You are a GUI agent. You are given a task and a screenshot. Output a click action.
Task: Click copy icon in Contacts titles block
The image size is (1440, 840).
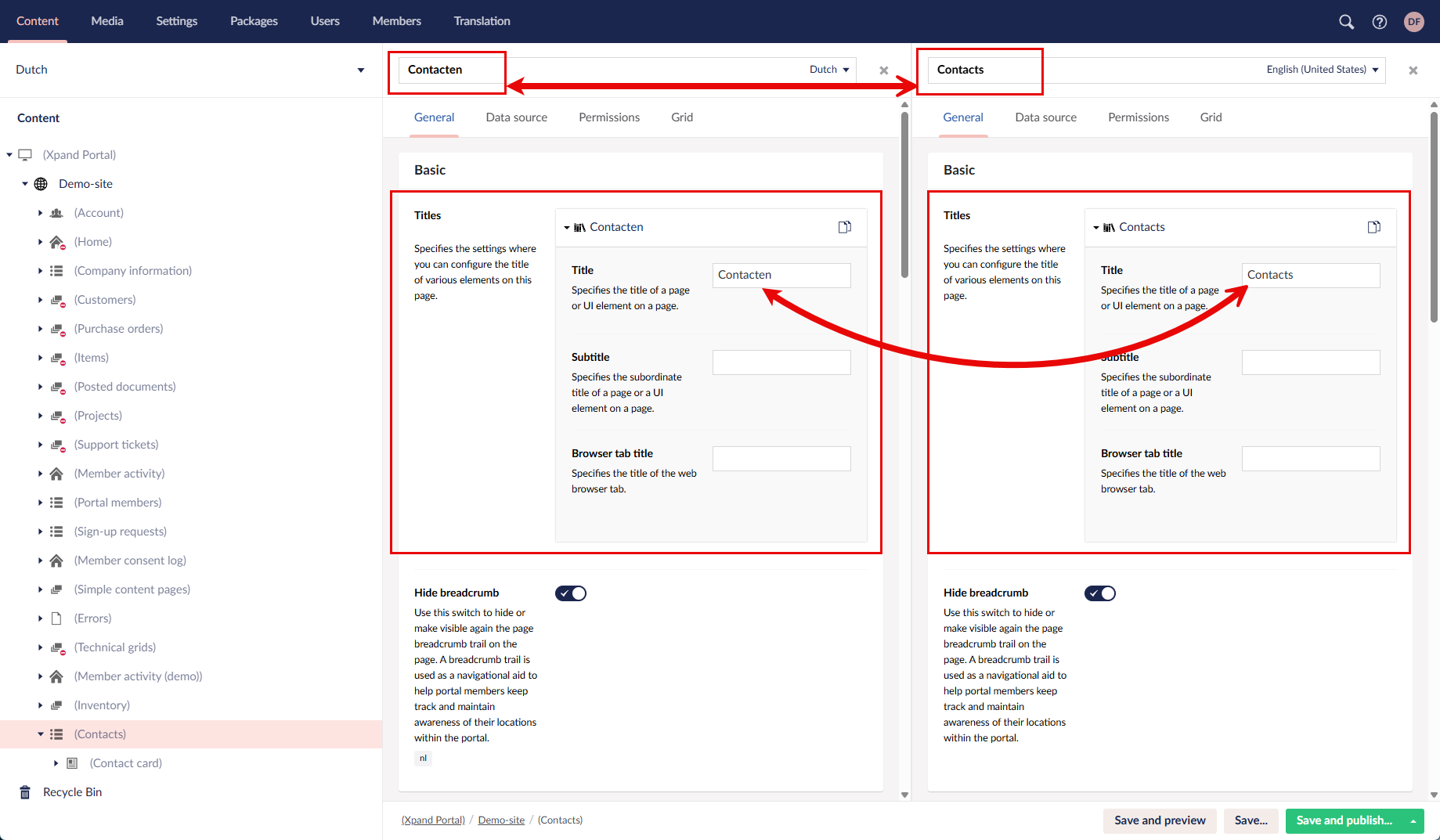click(1374, 227)
